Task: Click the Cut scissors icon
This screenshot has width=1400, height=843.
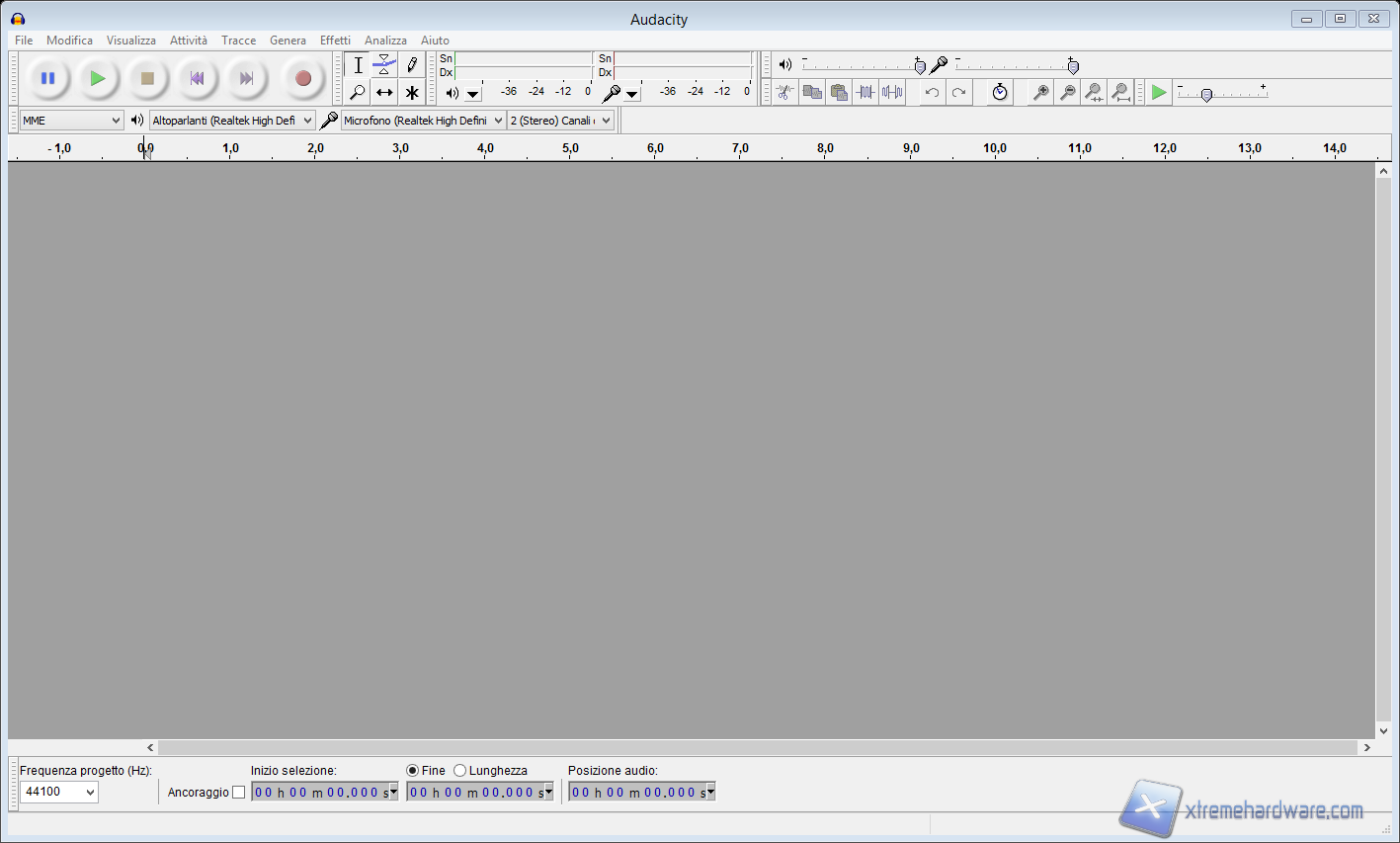Action: pos(784,92)
